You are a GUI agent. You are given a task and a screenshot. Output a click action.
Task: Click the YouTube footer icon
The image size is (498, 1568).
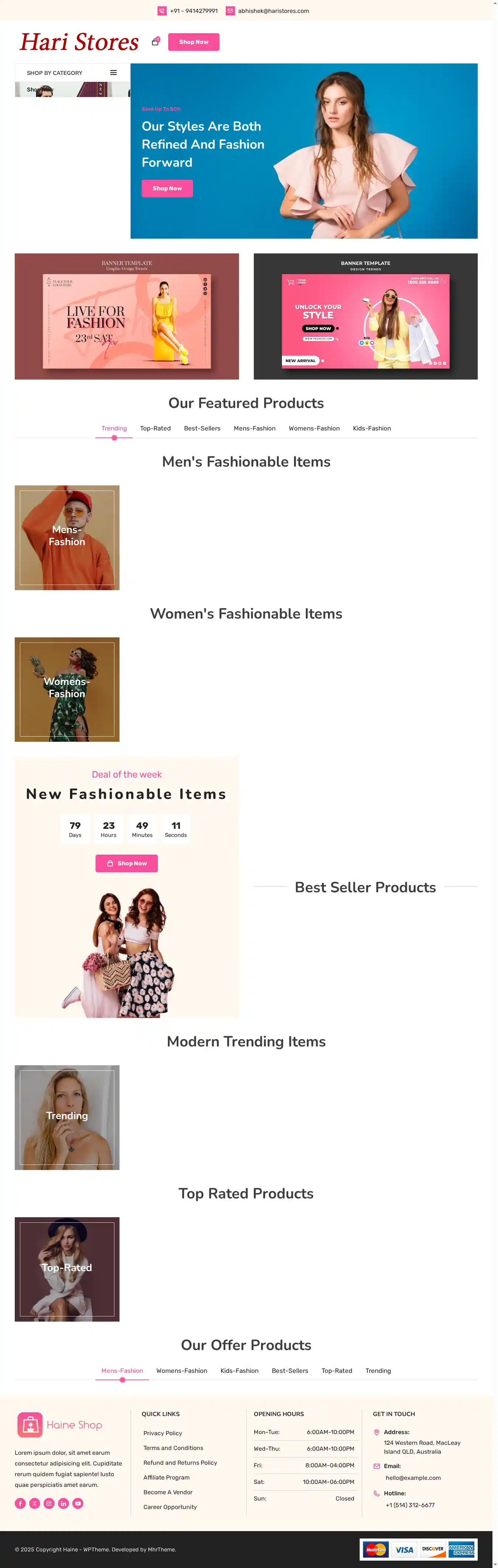78,1503
